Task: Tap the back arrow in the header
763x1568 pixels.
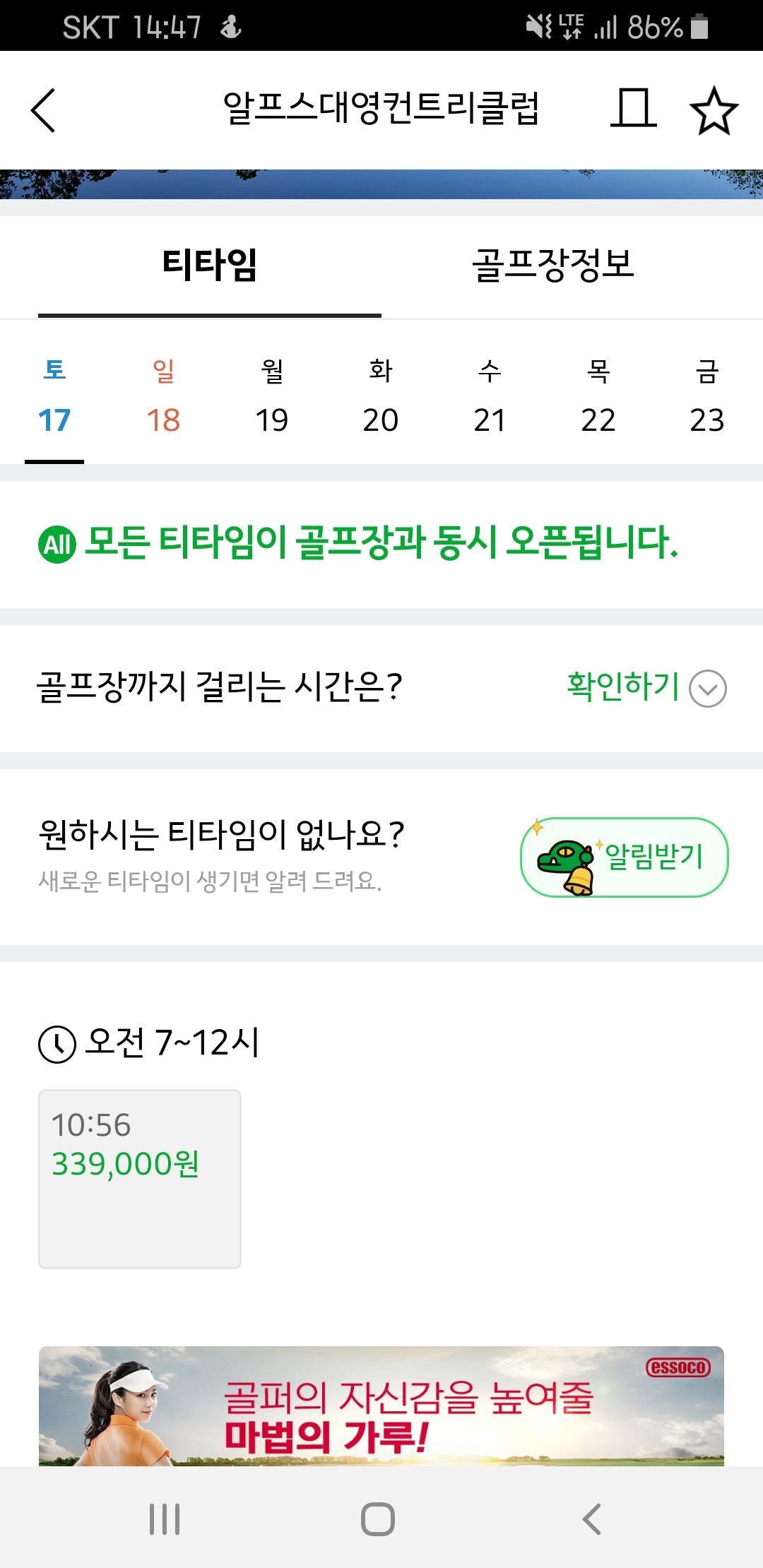Action: 43,110
